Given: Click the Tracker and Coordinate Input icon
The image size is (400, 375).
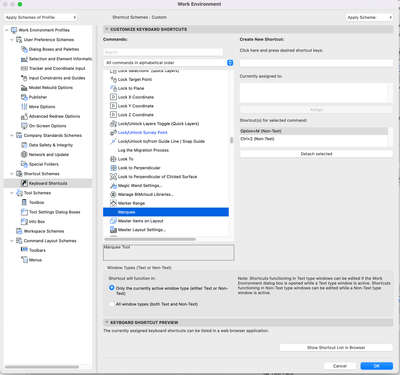Looking at the screenshot, I should point(24,68).
